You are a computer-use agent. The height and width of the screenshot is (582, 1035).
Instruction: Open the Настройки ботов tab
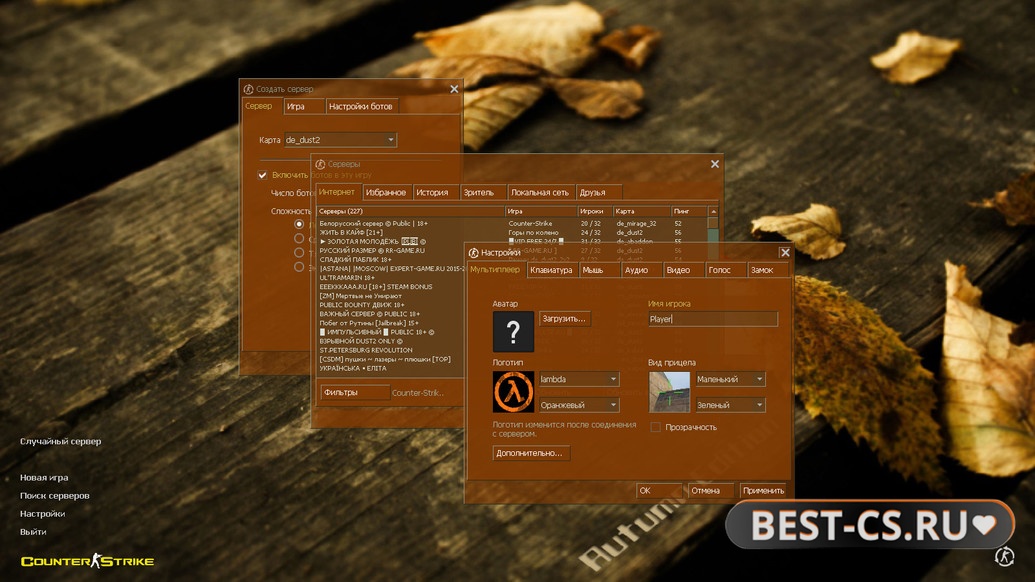click(x=360, y=106)
